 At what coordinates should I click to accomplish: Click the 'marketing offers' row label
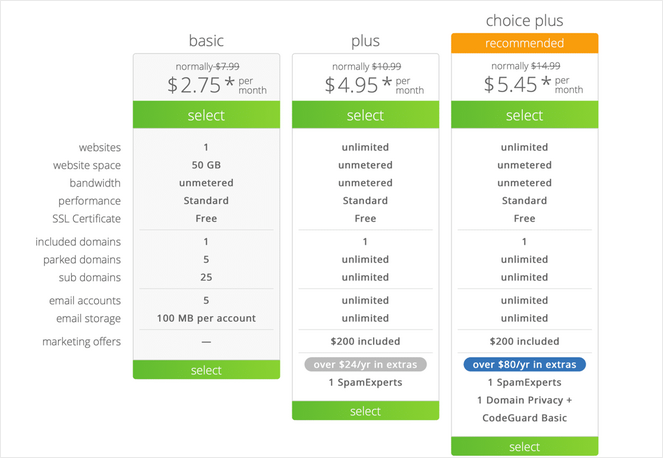(81, 342)
